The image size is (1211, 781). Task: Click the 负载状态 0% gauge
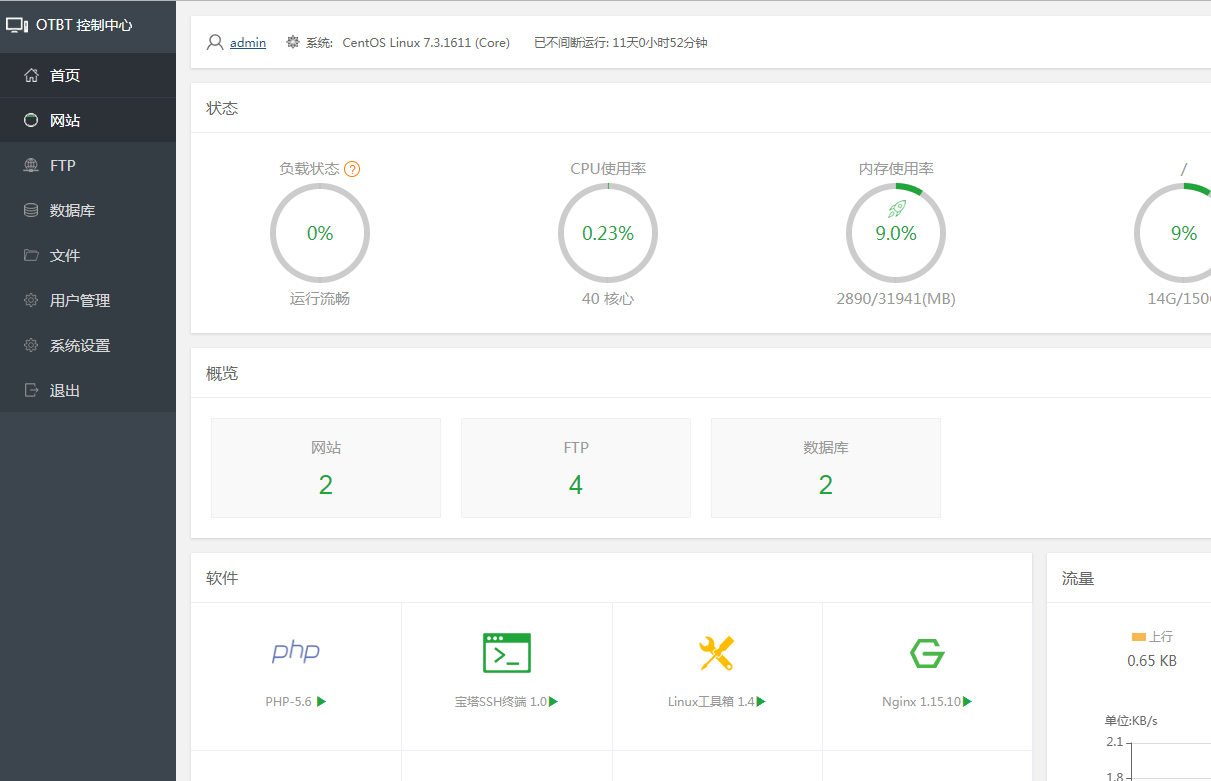[320, 233]
